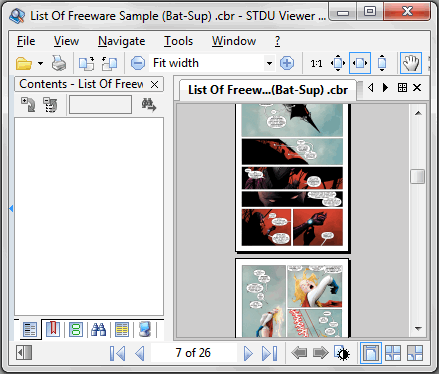The image size is (439, 374).
Task: Open the Window menu
Action: 234,41
